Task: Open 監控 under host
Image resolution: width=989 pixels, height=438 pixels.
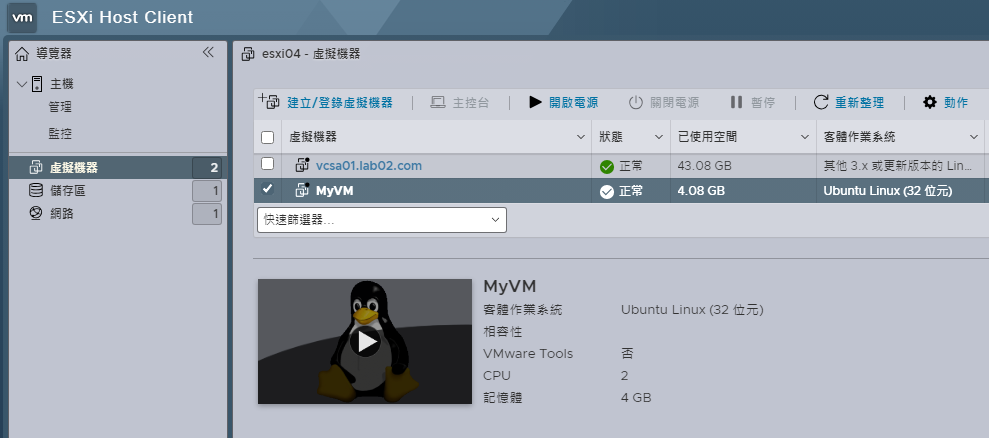Action: [60, 134]
